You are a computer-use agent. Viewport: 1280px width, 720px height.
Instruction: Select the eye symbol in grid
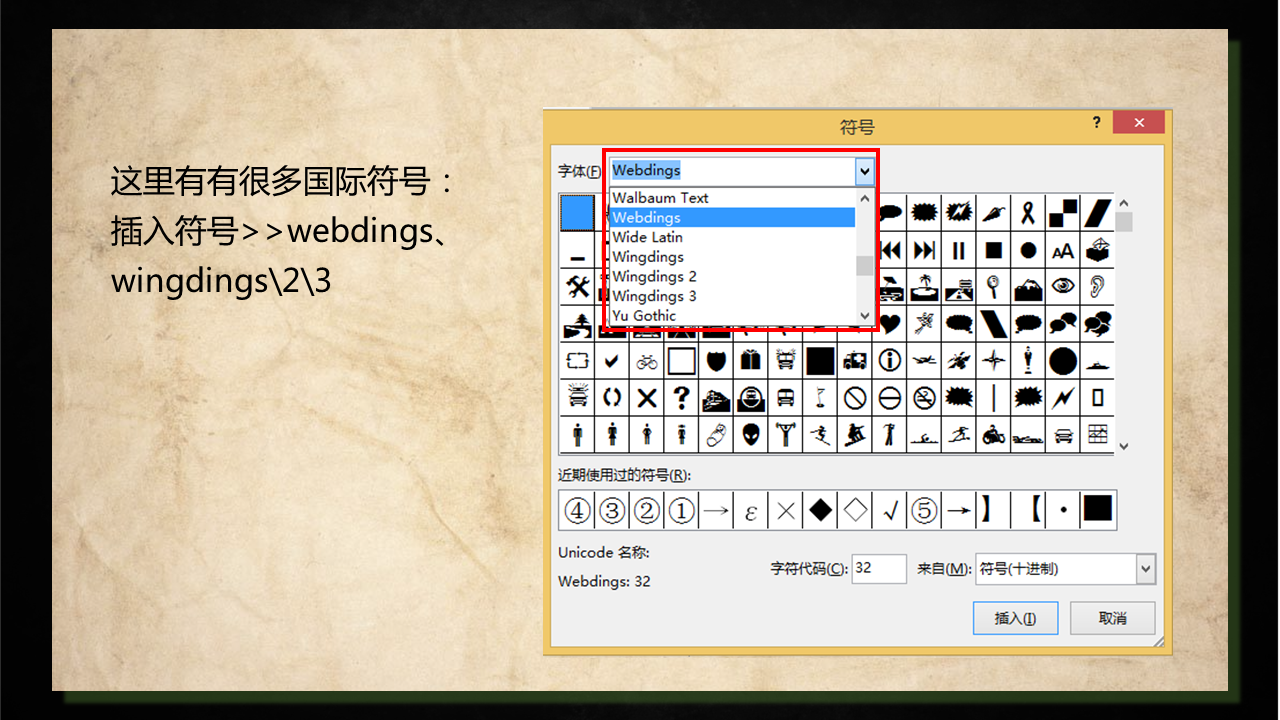[1063, 287]
